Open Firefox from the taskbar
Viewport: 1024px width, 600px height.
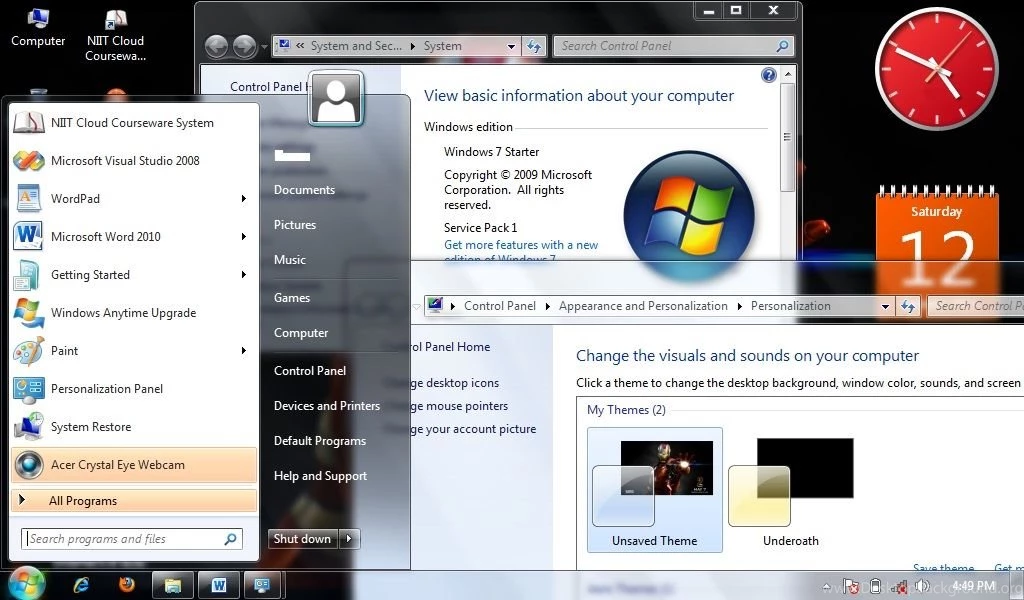127,584
